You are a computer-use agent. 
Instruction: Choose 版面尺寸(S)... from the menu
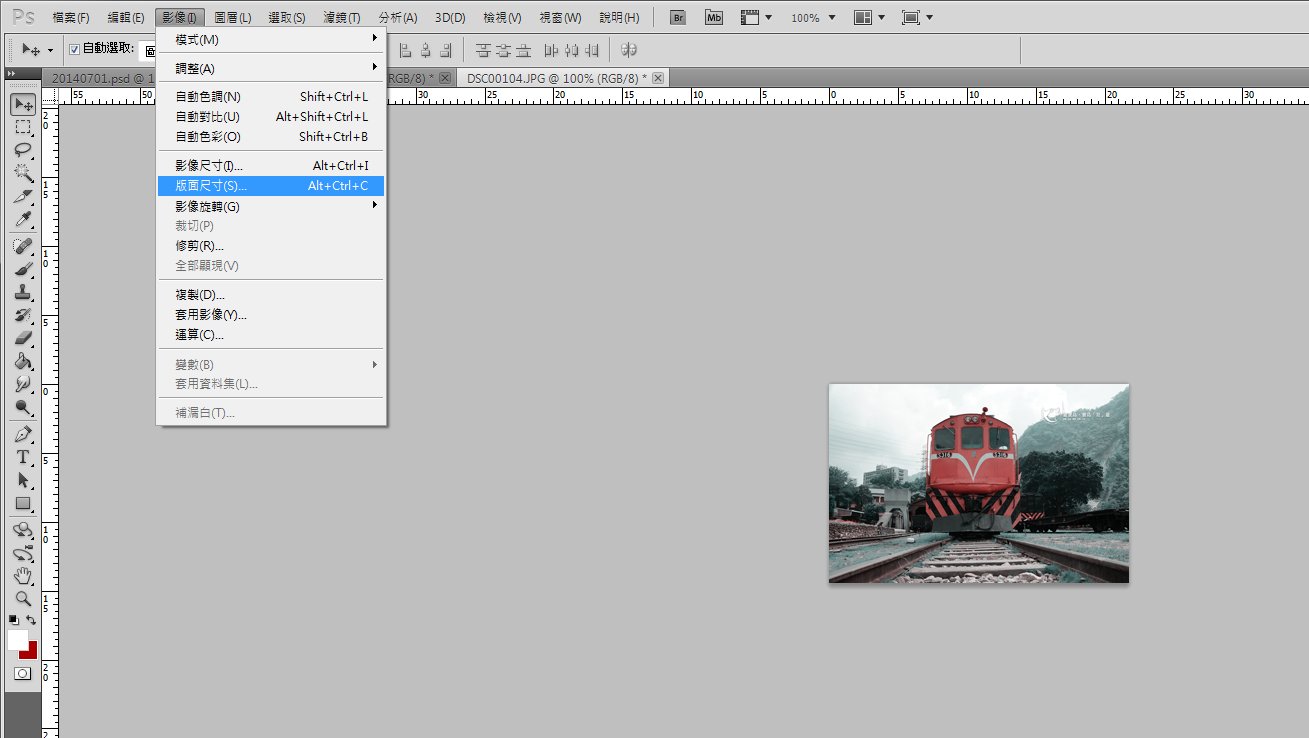270,186
